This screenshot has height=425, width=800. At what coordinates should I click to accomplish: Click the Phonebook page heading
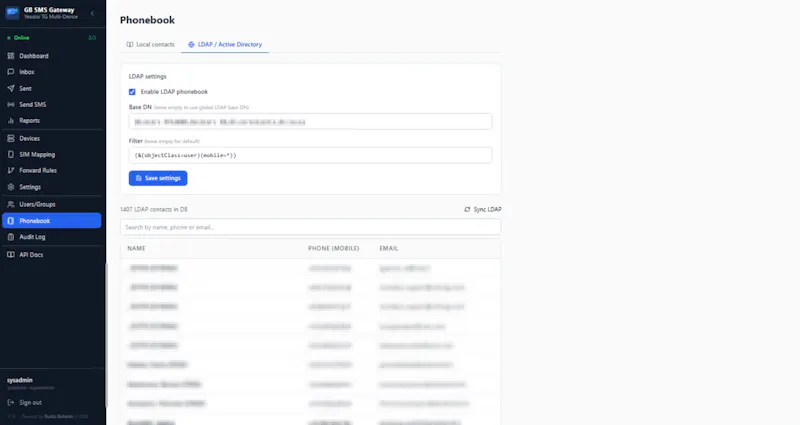tap(147, 20)
